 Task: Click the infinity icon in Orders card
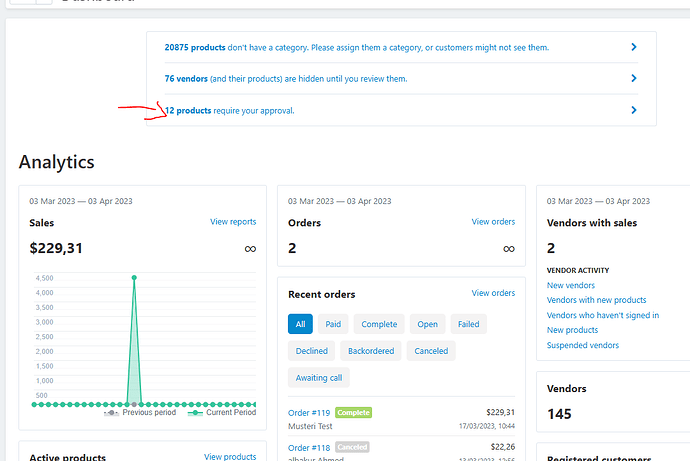(509, 249)
